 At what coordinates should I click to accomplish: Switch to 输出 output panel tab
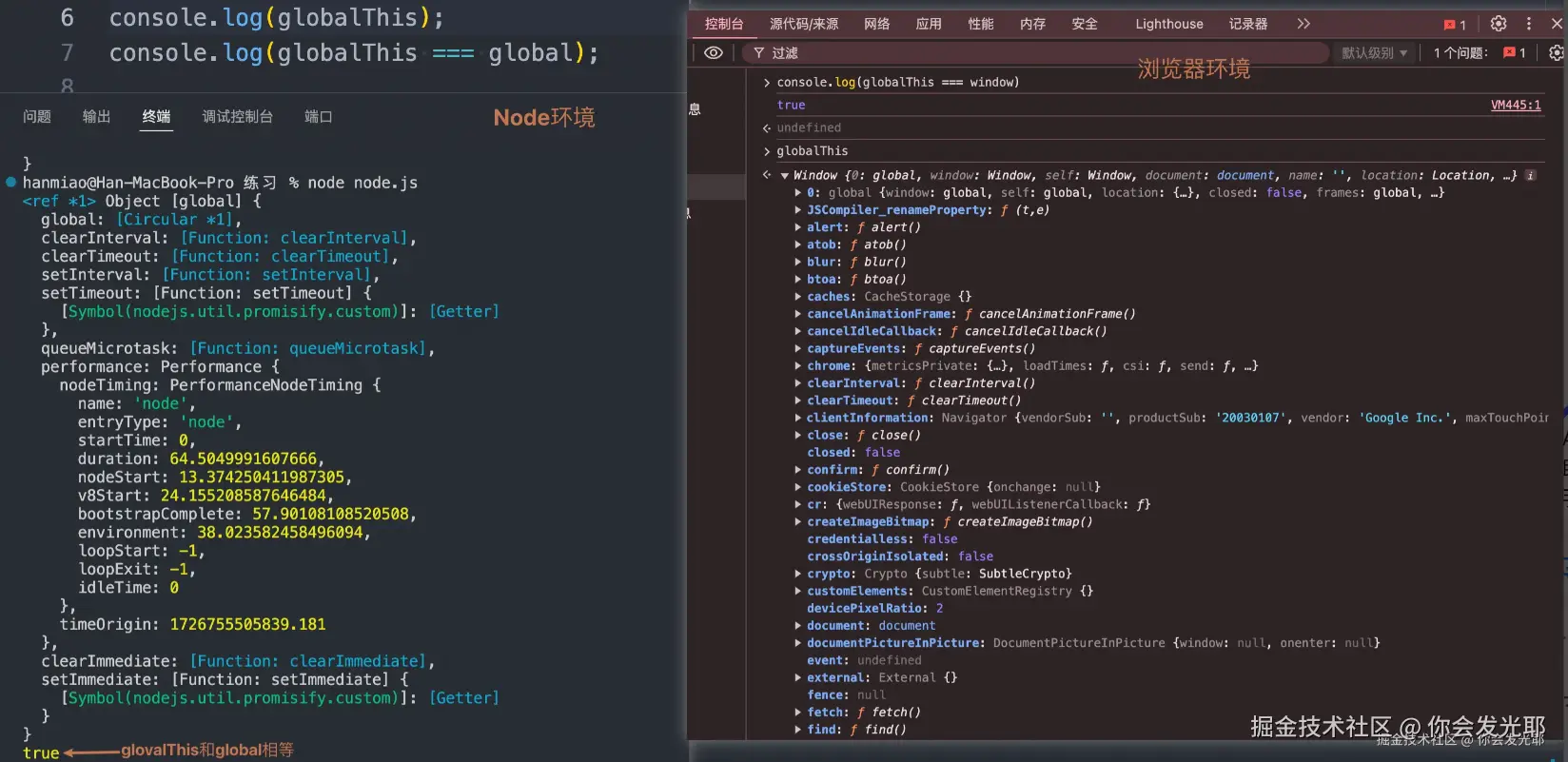click(x=97, y=117)
